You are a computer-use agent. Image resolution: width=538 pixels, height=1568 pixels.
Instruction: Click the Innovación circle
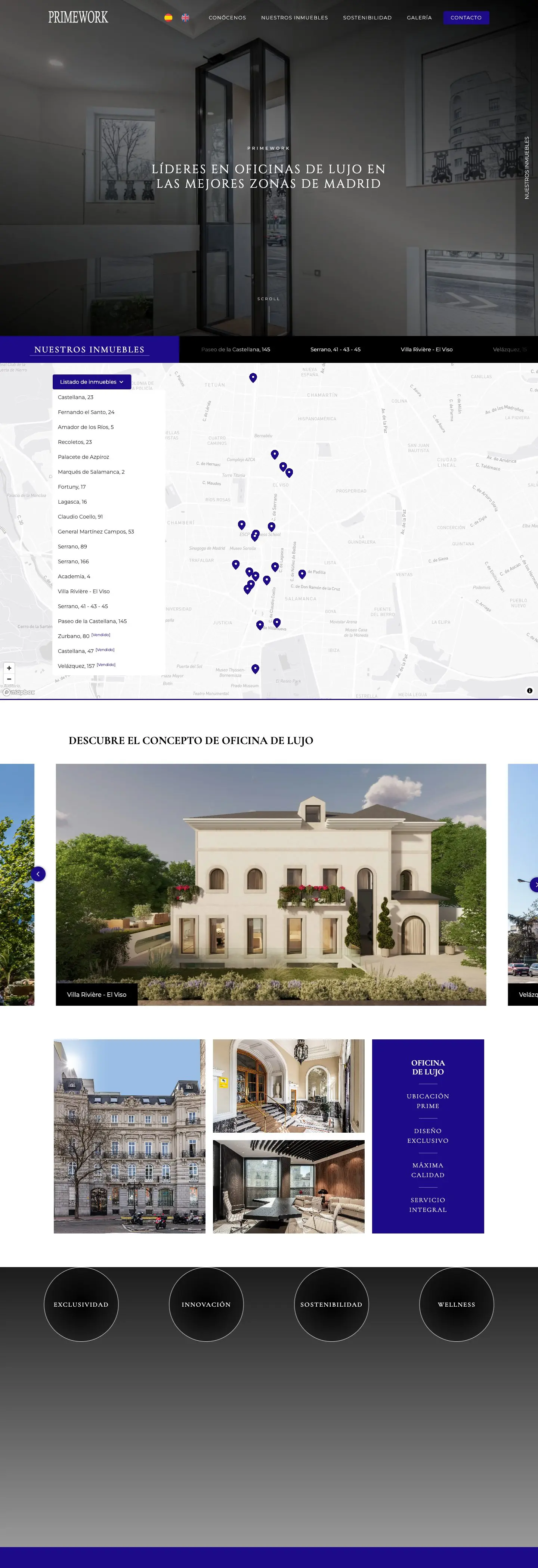[x=206, y=1304]
